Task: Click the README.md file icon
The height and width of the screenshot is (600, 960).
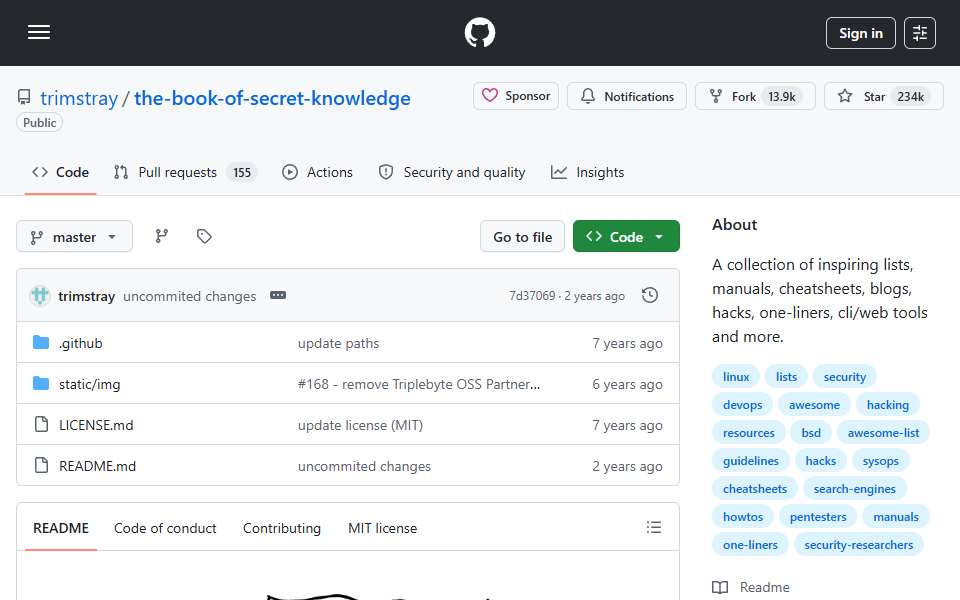Action: (x=41, y=465)
